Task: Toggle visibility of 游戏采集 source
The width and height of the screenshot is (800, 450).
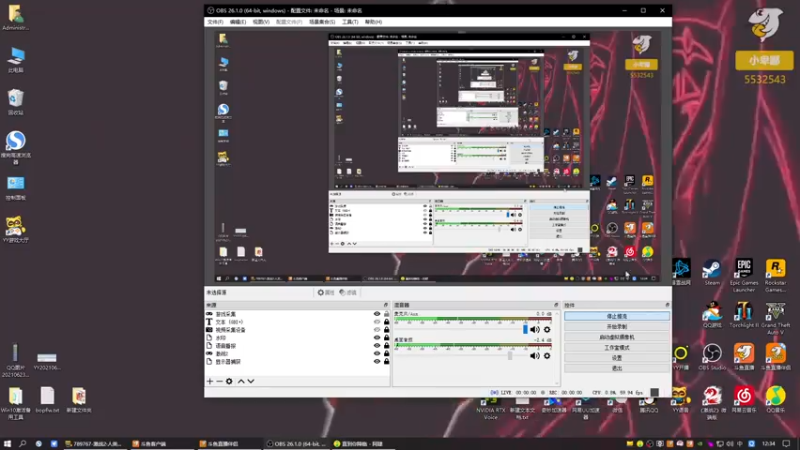Action: tap(377, 314)
